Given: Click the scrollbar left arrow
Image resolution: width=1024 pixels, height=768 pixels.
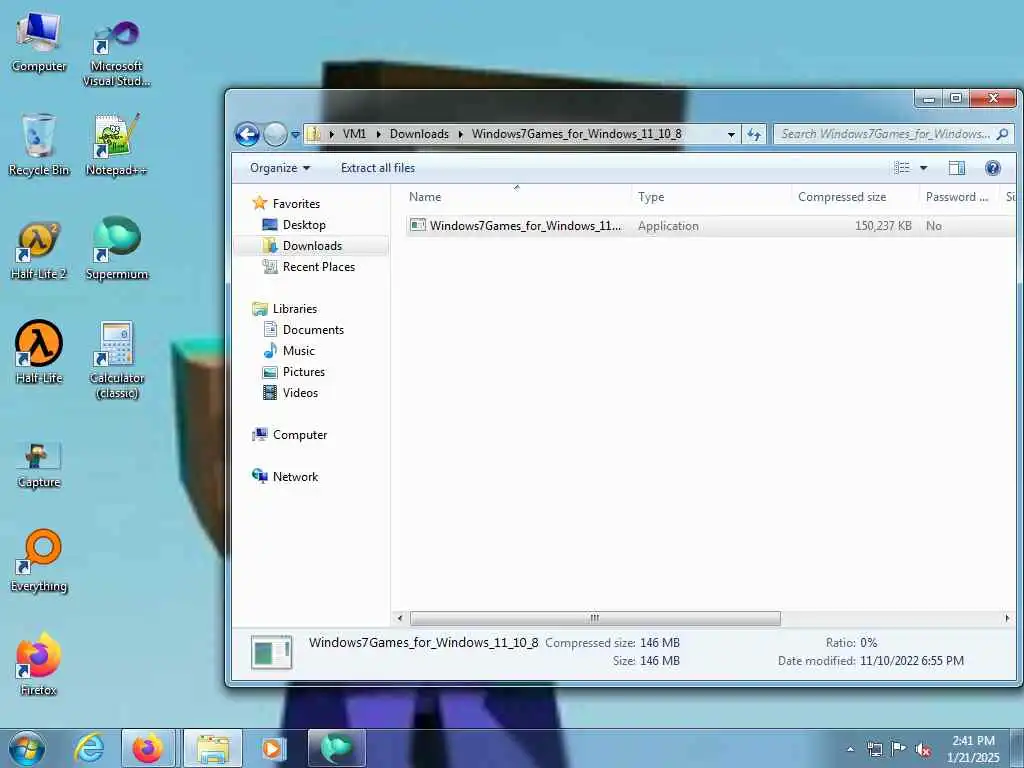Looking at the screenshot, I should pos(400,618).
